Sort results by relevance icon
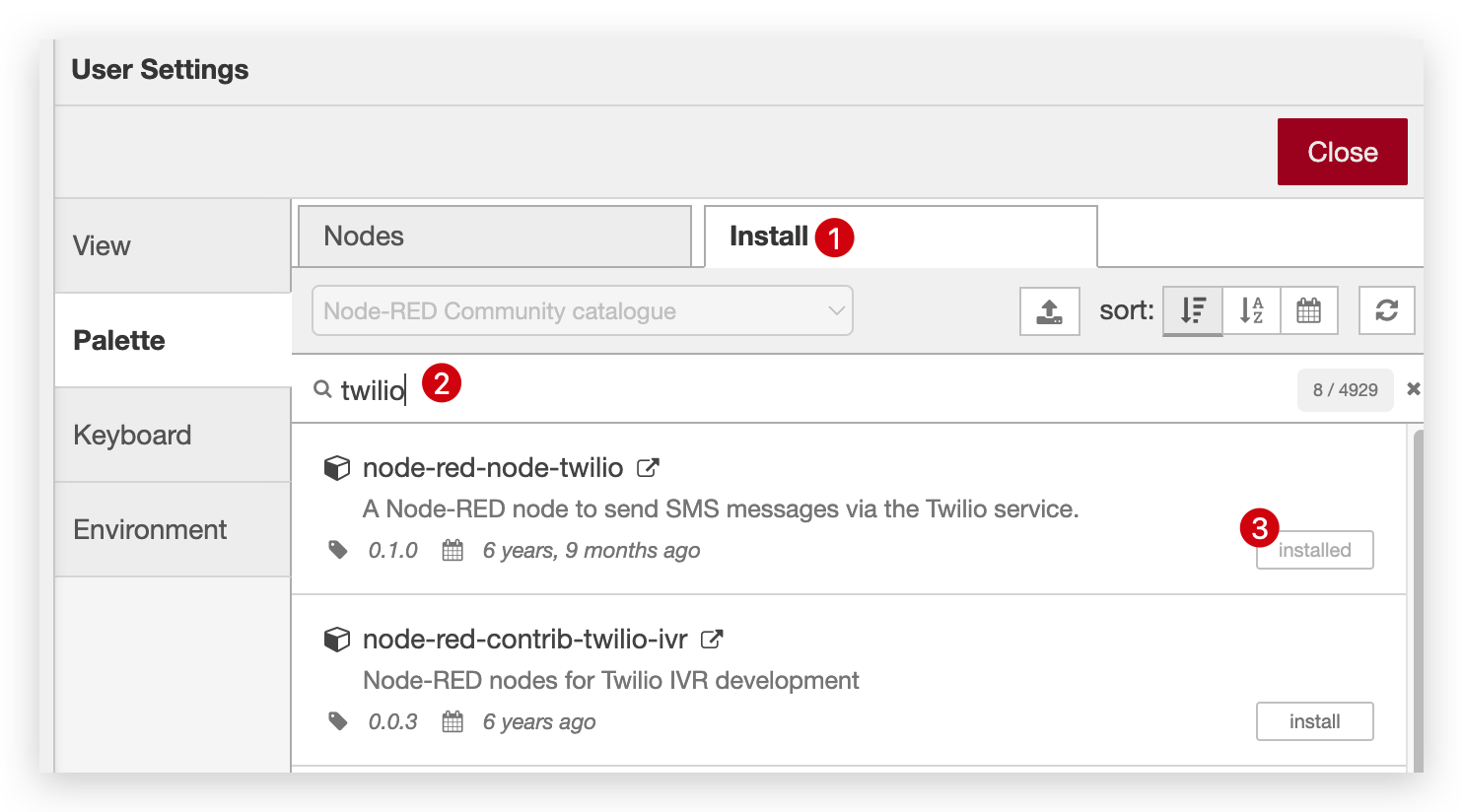This screenshot has height=812, width=1463. point(1193,311)
